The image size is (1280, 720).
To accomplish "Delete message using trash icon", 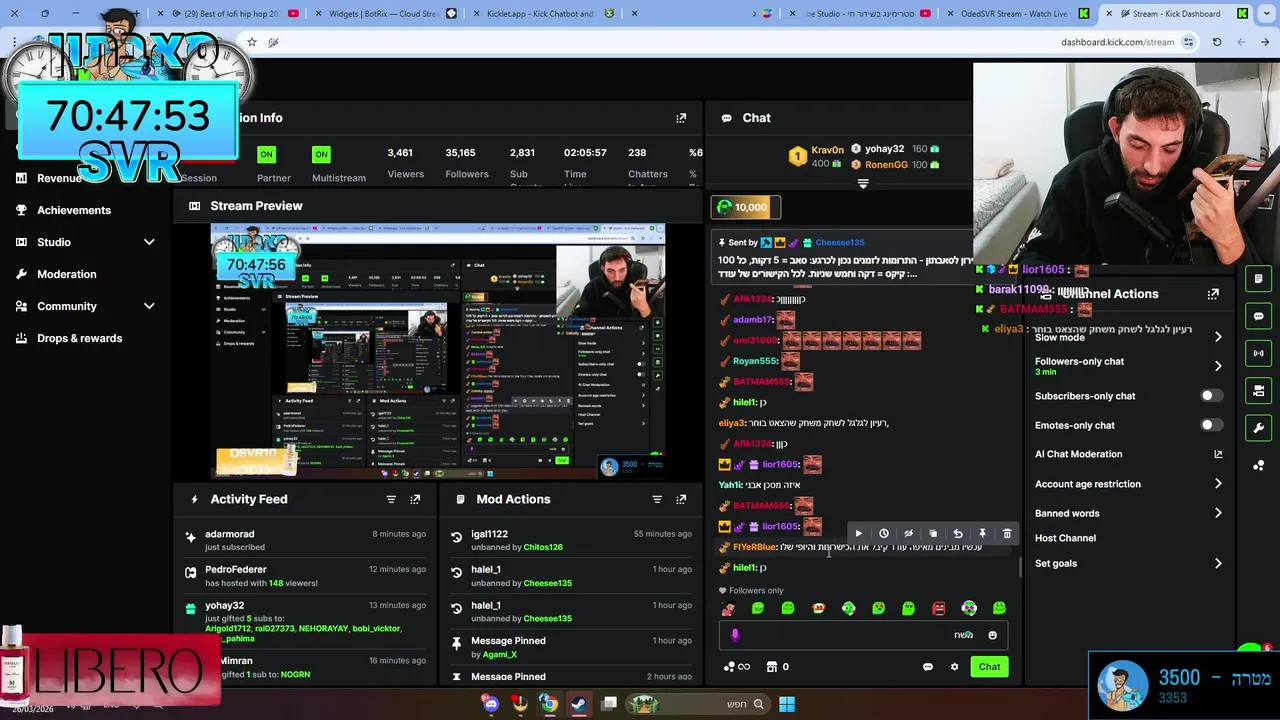I will pyautogui.click(x=1007, y=534).
